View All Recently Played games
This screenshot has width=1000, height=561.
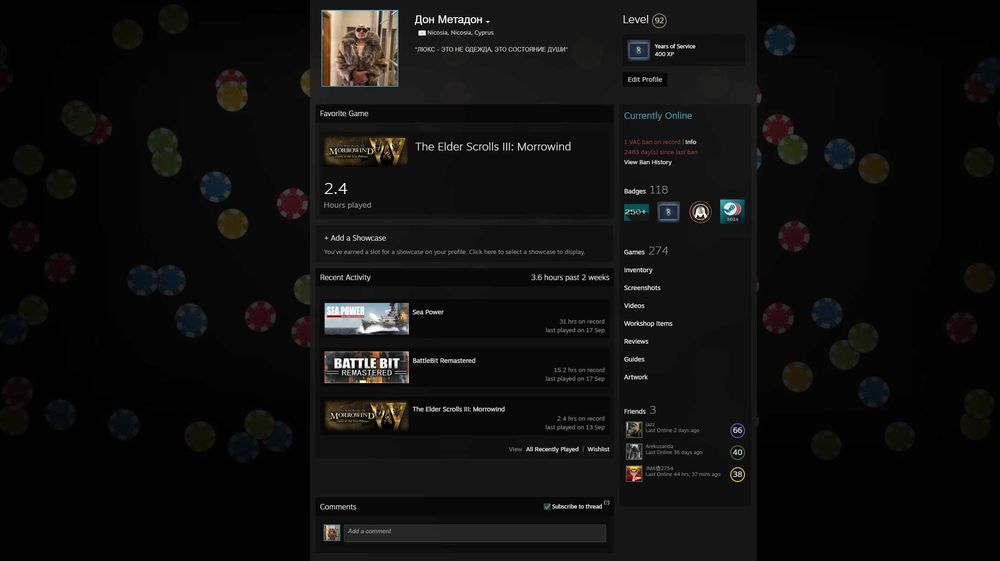552,449
